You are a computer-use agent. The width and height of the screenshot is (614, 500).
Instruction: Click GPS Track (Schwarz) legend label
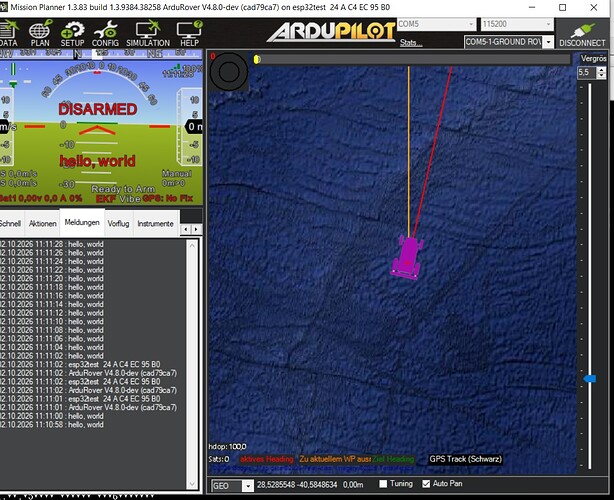[x=466, y=459]
